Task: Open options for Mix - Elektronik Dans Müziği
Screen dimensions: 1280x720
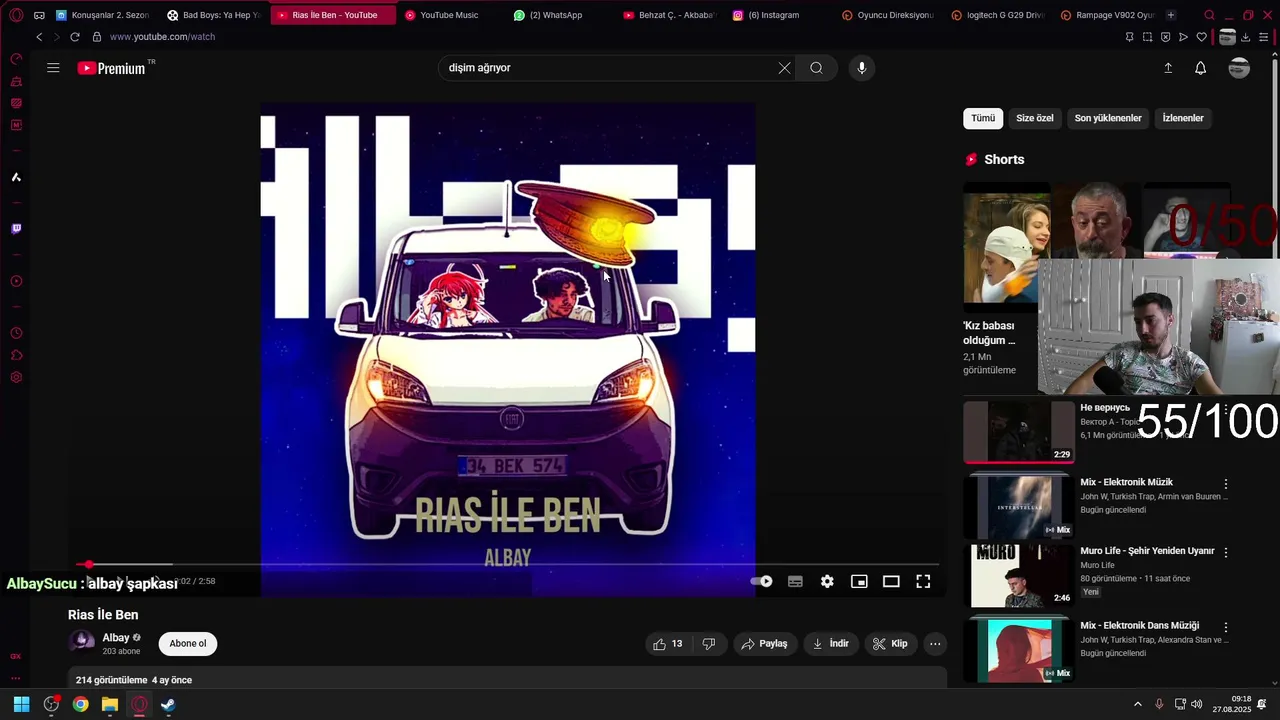Action: tap(1226, 627)
